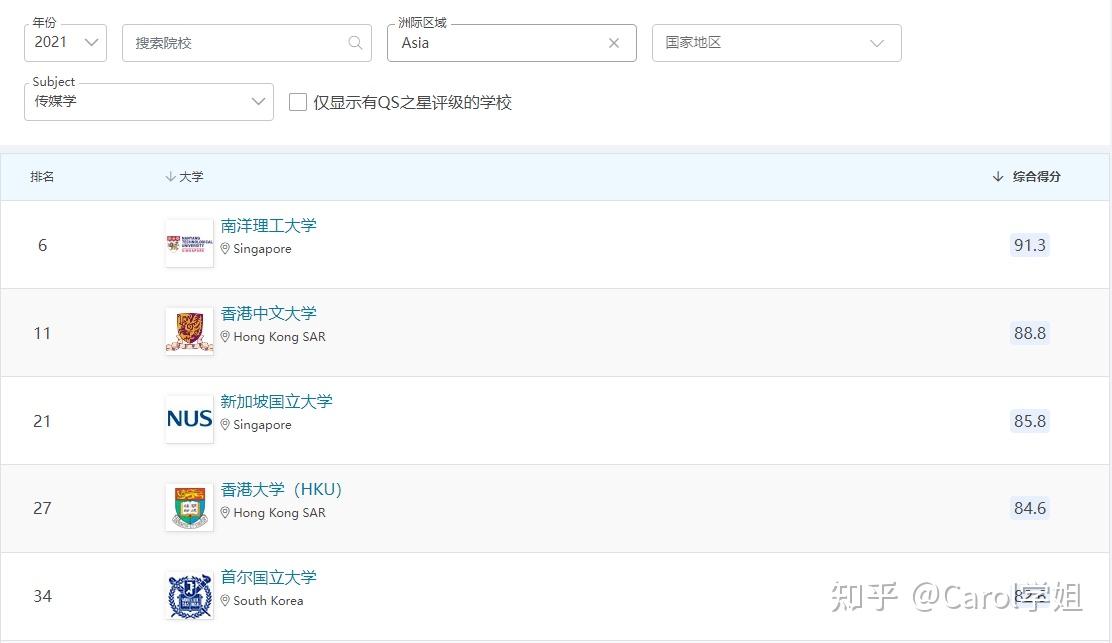Image resolution: width=1112 pixels, height=643 pixels.
Task: Open 香港中文大学 link
Action: point(268,313)
